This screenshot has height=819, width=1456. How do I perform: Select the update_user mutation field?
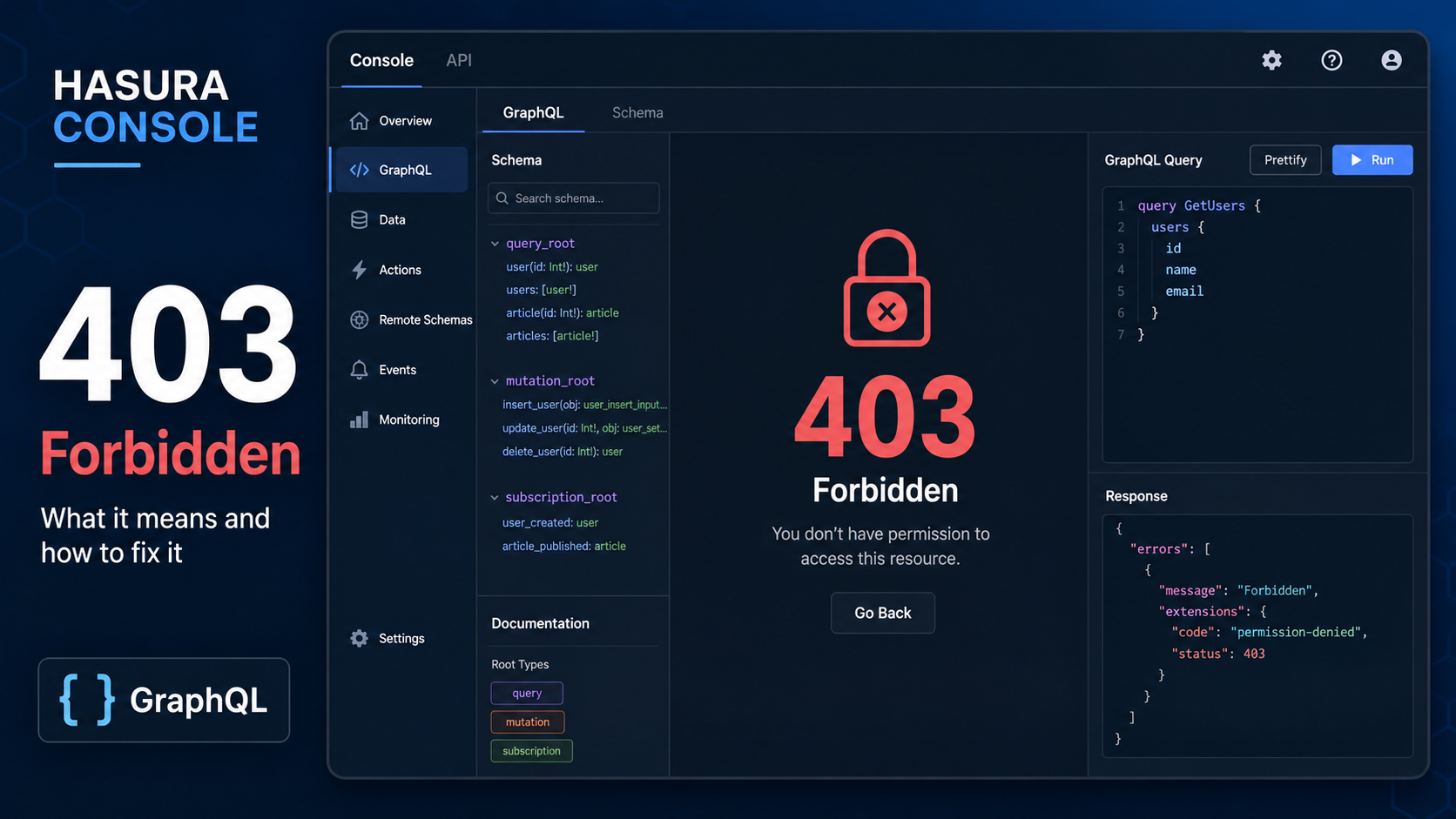point(584,428)
